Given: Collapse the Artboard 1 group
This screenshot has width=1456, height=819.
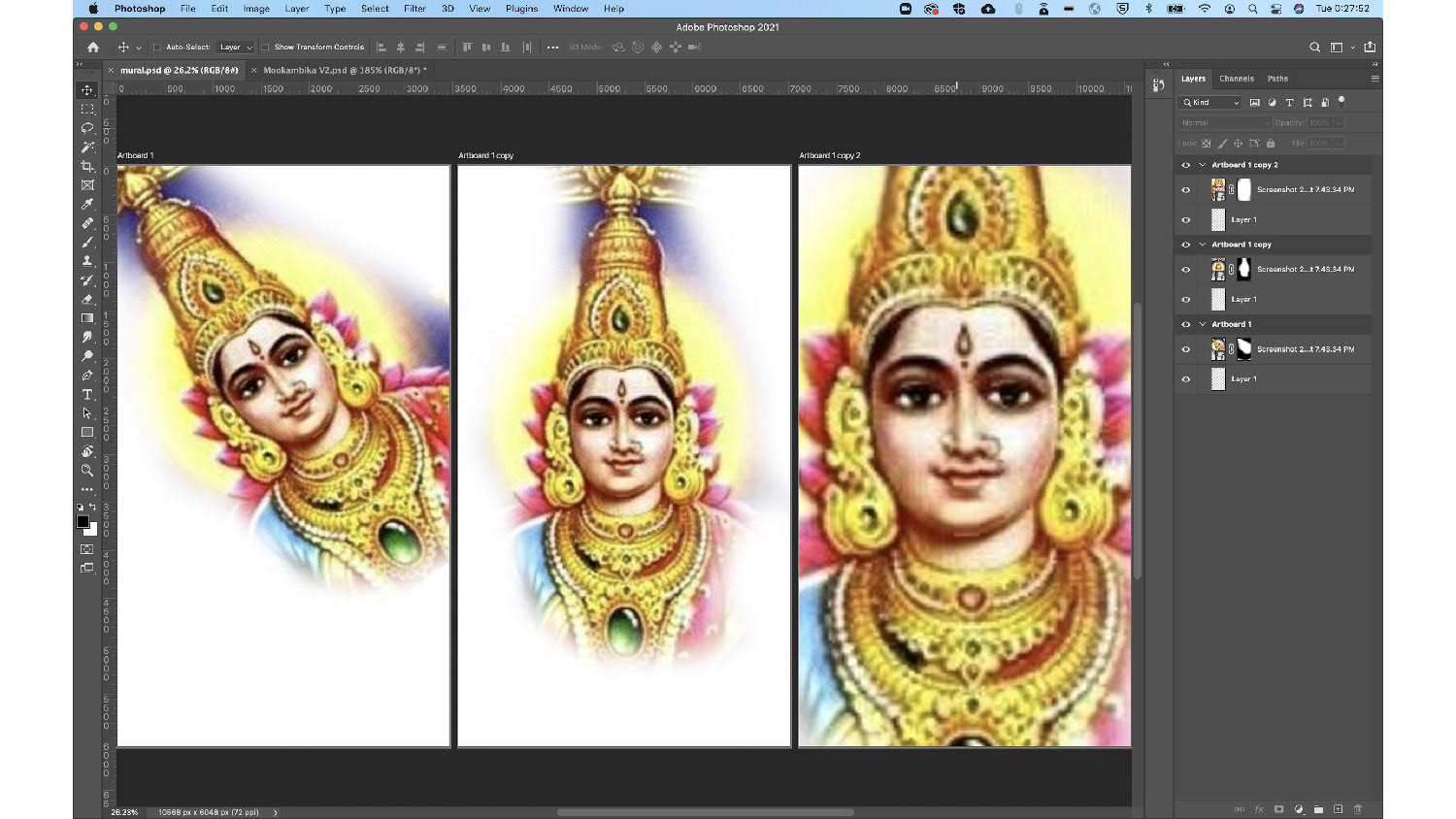Looking at the screenshot, I should point(1203,324).
